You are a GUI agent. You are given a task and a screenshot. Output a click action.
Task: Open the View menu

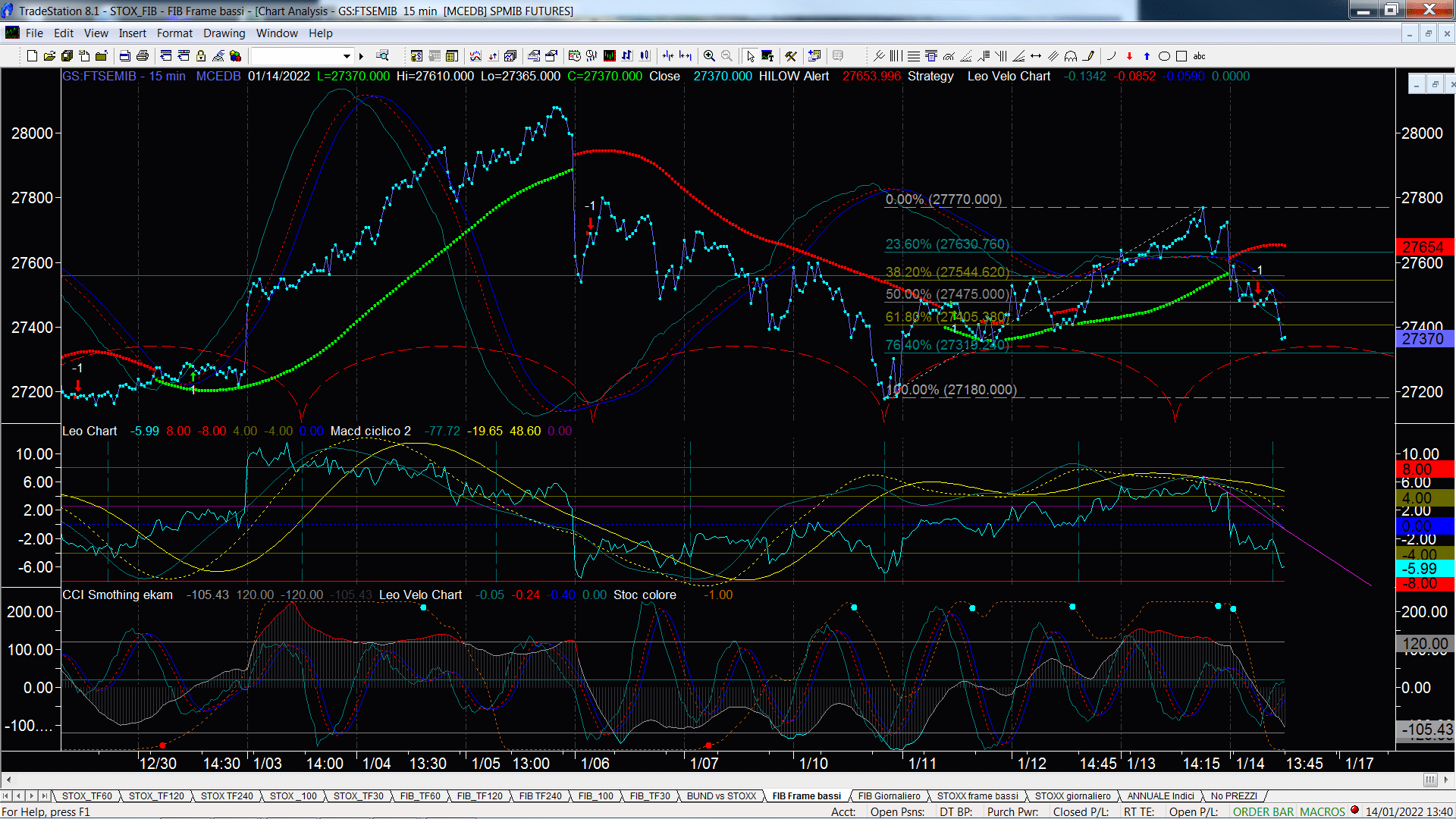pos(96,33)
